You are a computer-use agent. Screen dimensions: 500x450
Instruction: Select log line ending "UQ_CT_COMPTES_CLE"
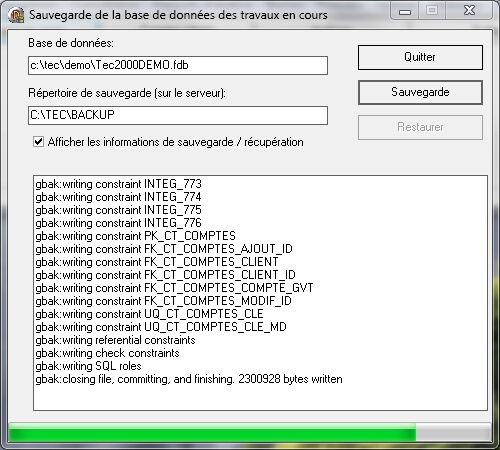tap(150, 314)
